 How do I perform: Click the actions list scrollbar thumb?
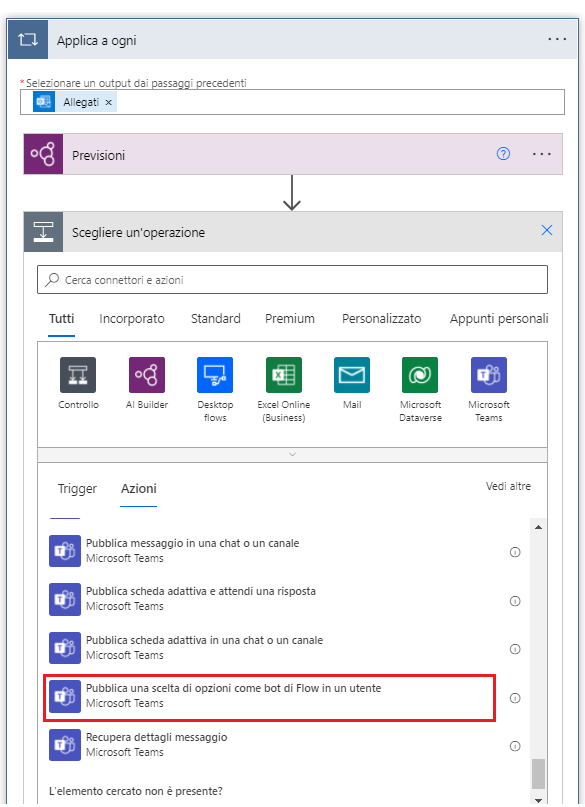coord(538,774)
